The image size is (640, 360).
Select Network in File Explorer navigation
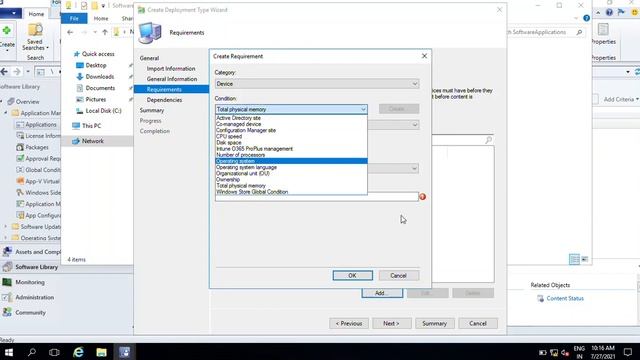pos(93,141)
